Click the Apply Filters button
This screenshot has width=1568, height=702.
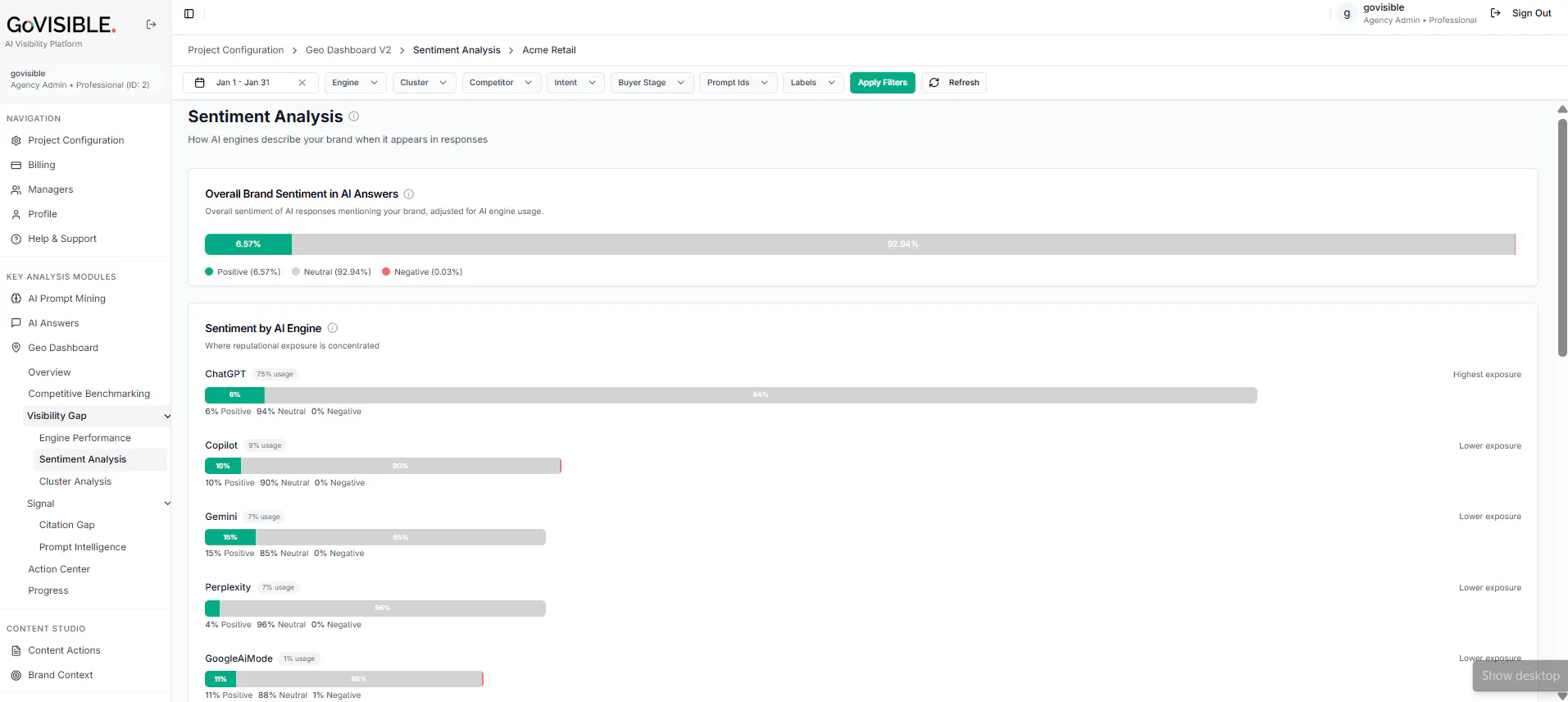pyautogui.click(x=882, y=83)
